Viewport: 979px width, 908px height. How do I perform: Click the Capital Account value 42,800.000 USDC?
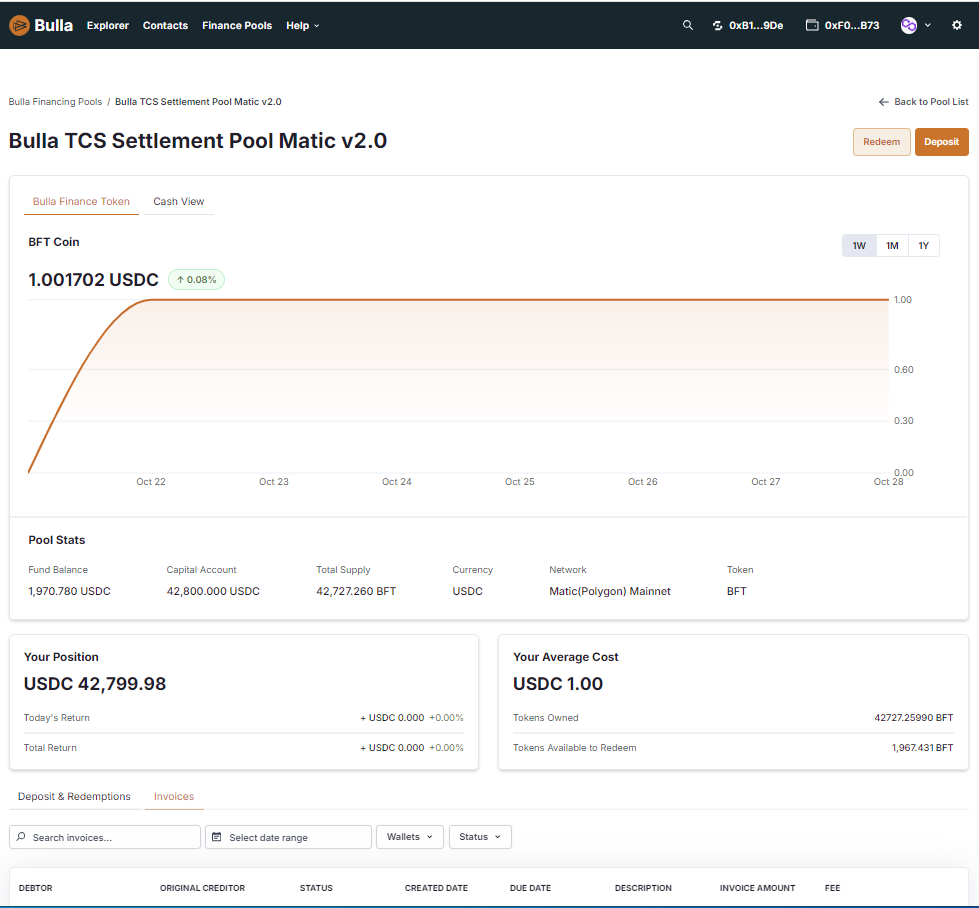pos(213,591)
